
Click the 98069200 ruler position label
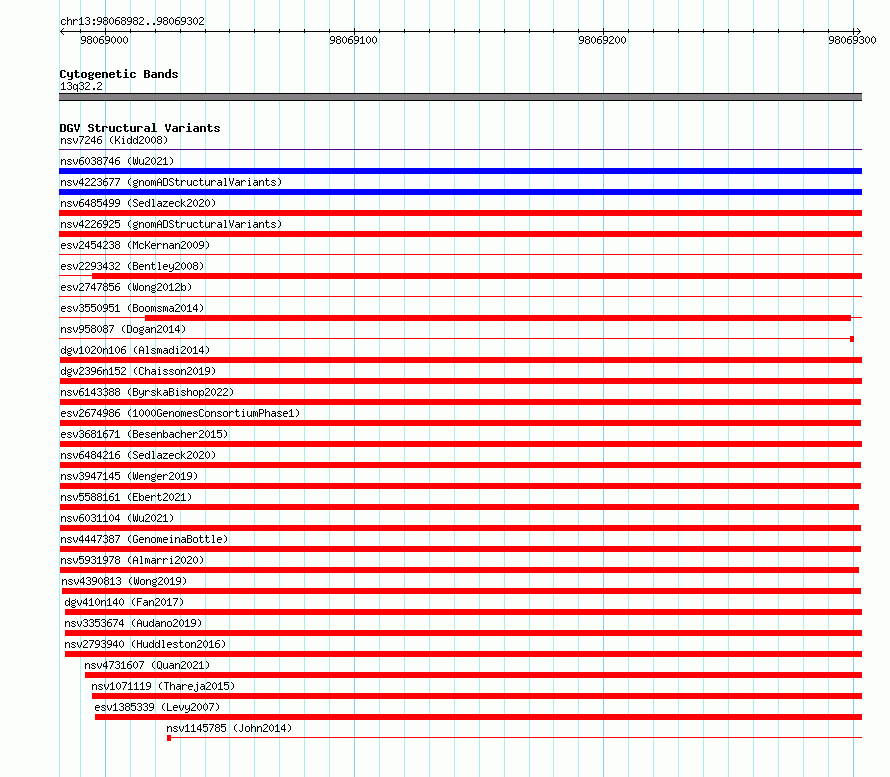[x=602, y=40]
